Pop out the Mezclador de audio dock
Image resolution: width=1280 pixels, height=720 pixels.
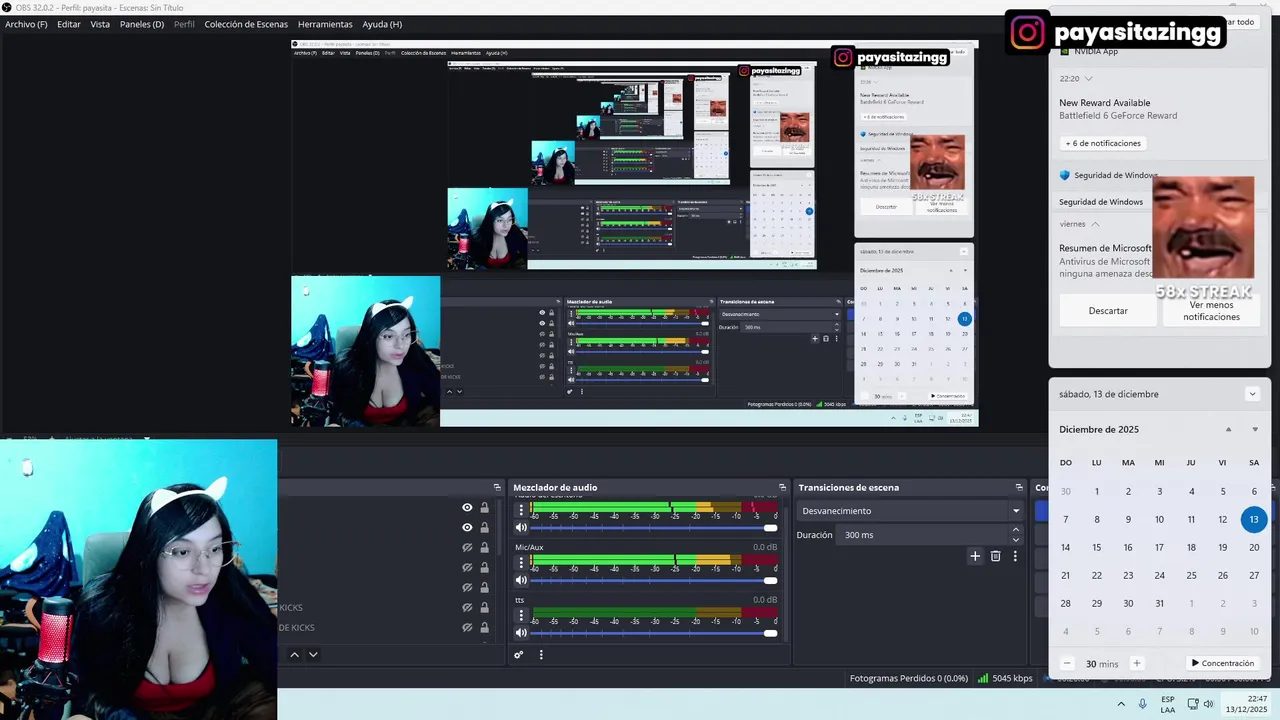point(782,487)
